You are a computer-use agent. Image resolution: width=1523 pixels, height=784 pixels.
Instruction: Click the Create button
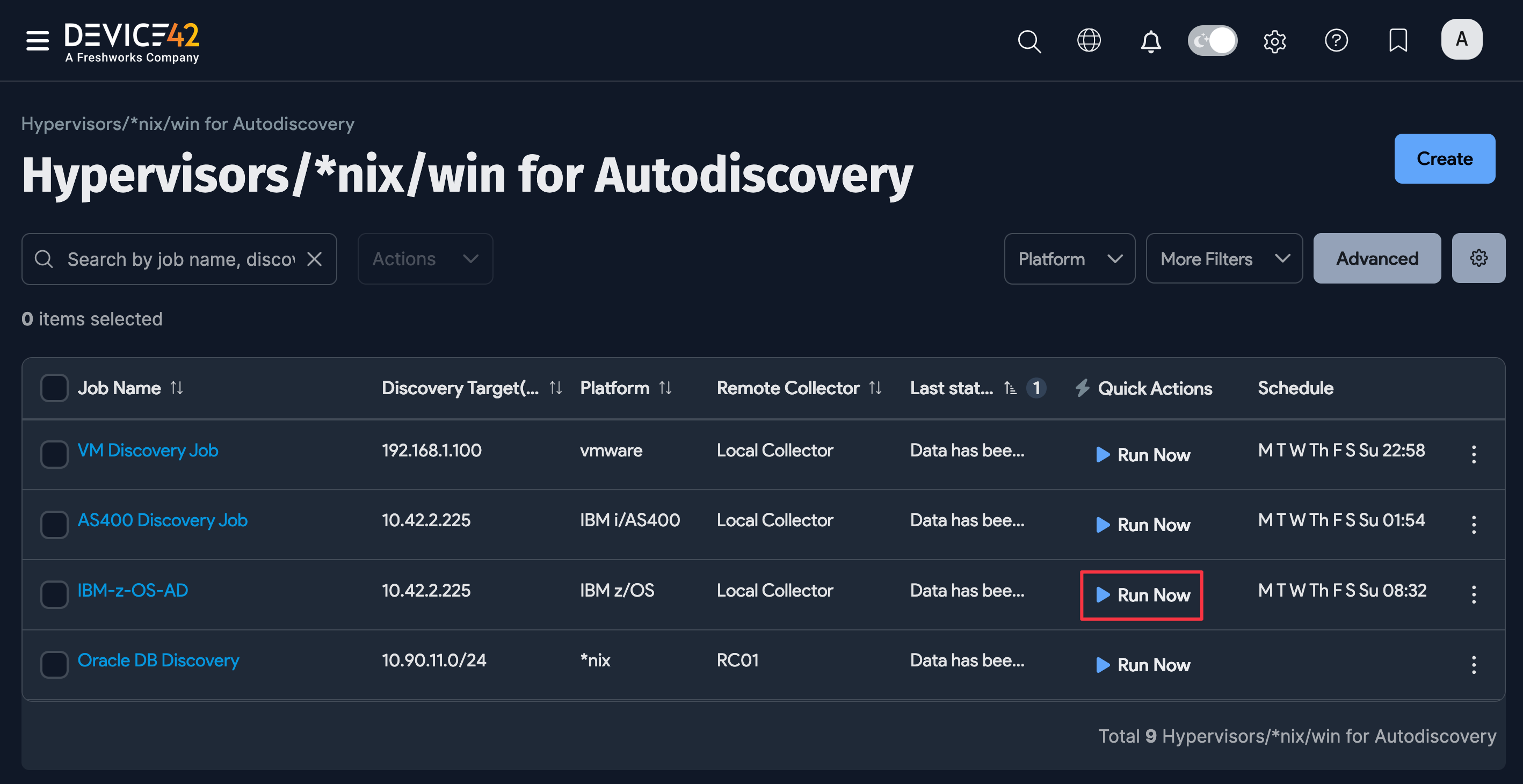(x=1444, y=158)
